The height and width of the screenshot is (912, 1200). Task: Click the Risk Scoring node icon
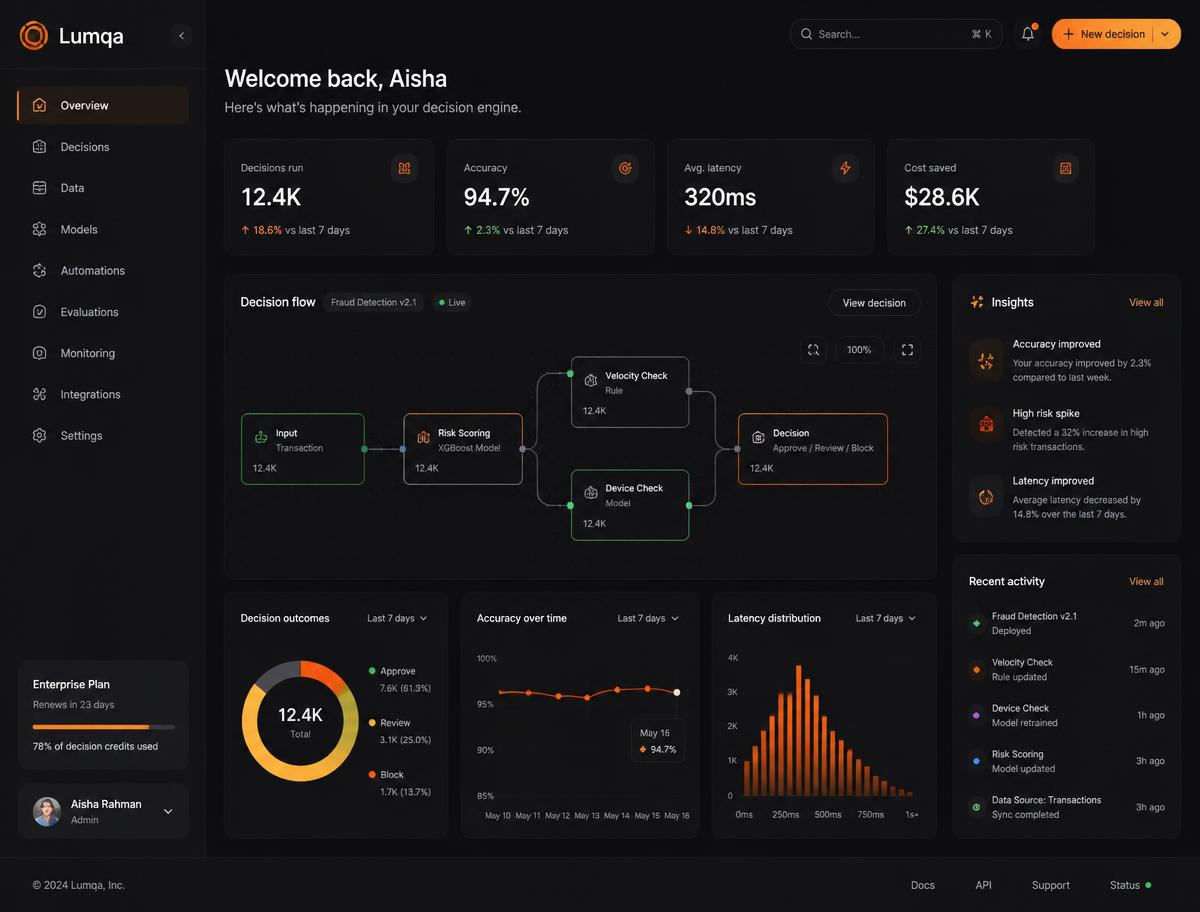(x=423, y=437)
